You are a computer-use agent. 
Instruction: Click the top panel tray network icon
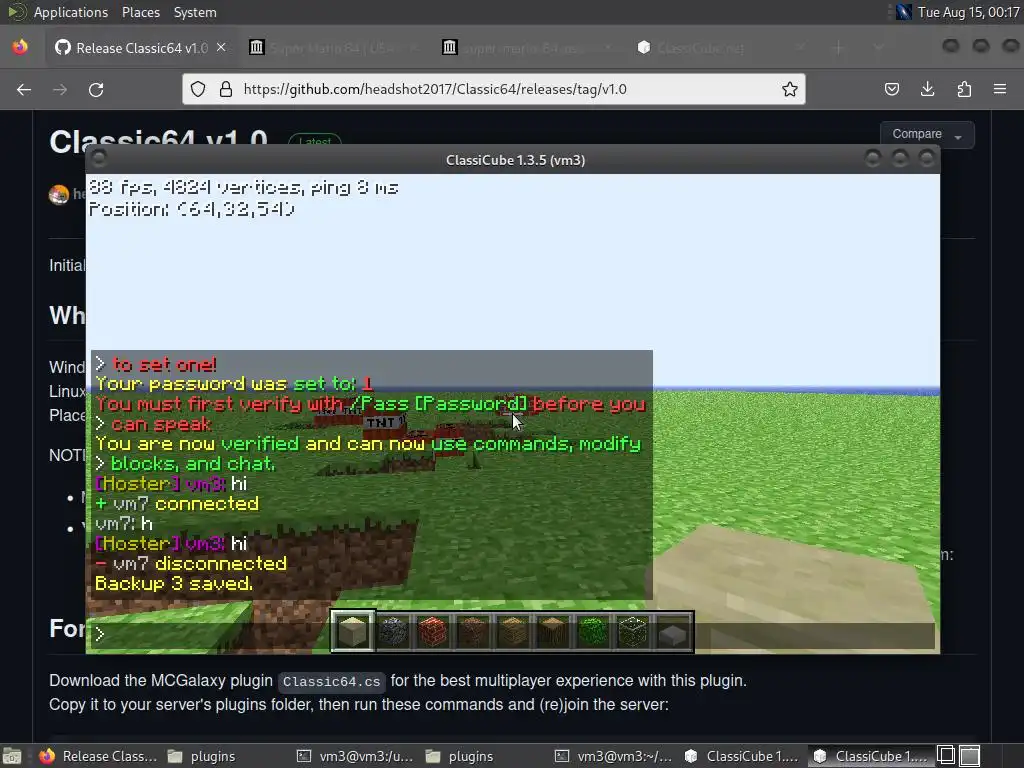click(x=903, y=12)
